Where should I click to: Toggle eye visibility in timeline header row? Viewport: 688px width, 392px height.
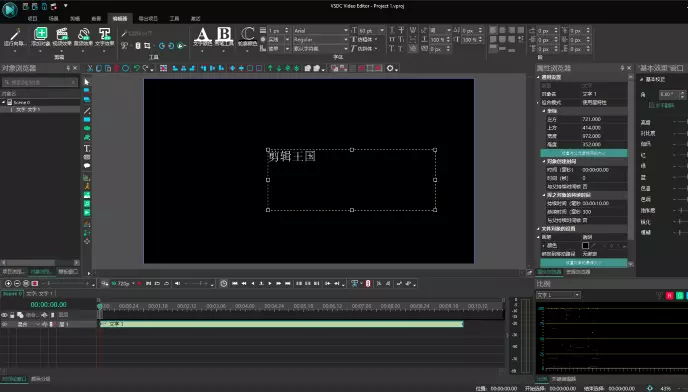pos(4,315)
